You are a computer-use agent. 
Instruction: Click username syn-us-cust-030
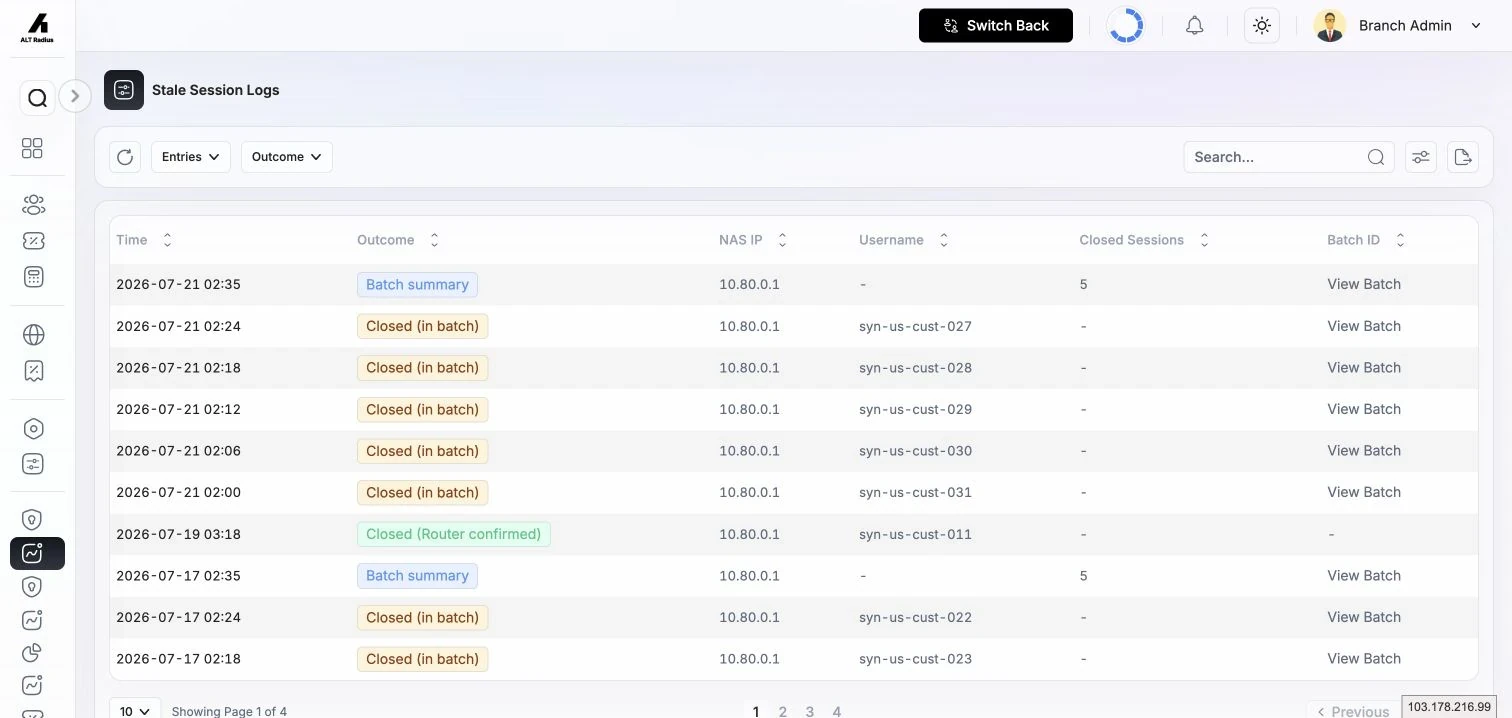915,451
